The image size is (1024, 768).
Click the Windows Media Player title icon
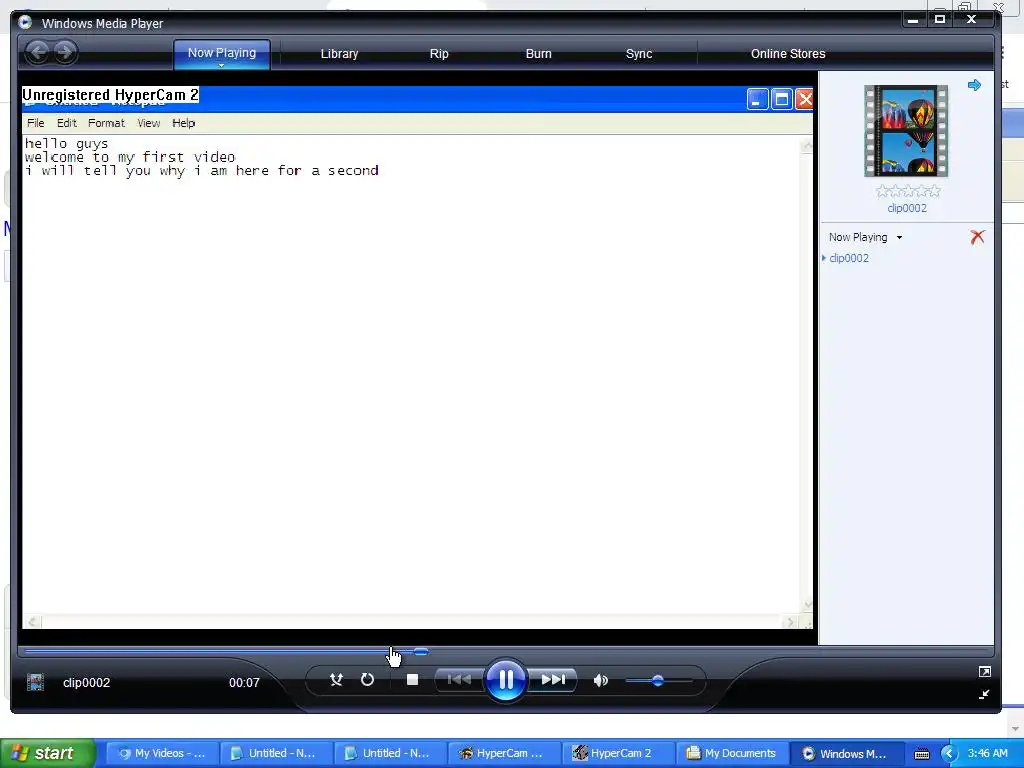tap(25, 22)
